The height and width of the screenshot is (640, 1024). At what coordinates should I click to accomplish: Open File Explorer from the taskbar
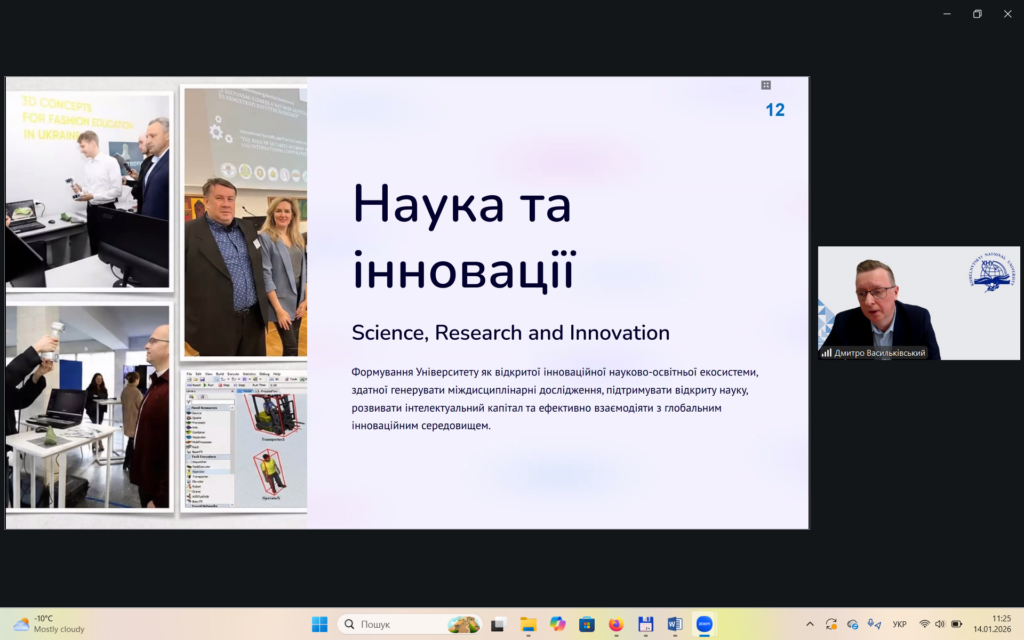tap(528, 624)
